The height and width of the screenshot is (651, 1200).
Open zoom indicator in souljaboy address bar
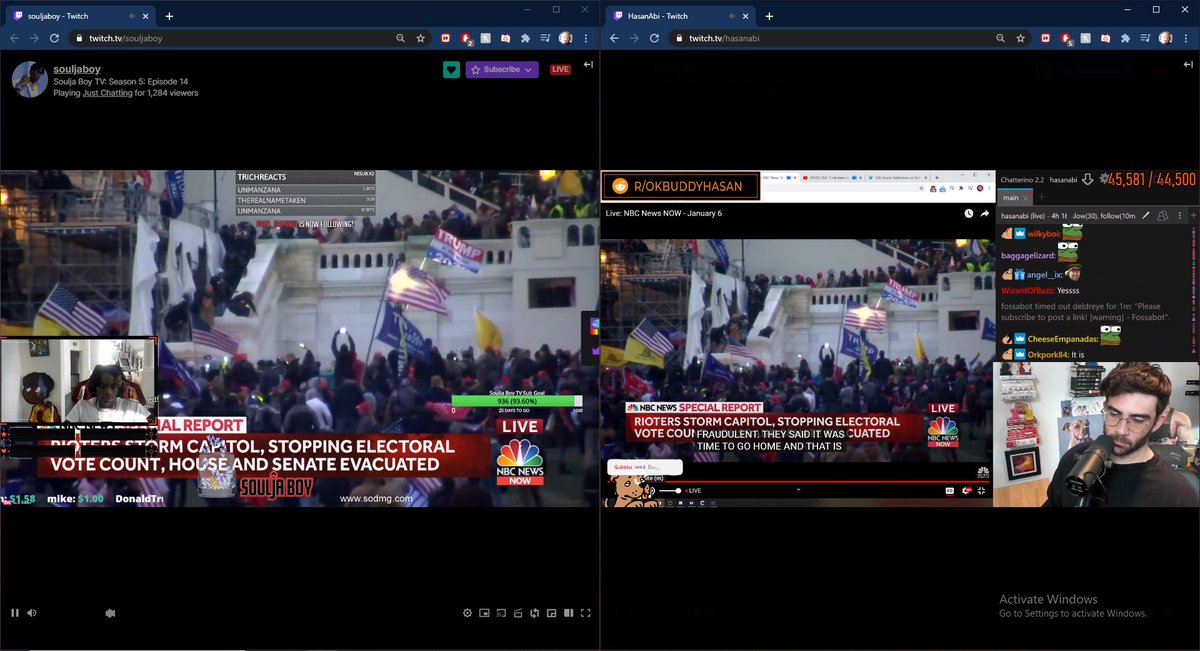coord(400,38)
